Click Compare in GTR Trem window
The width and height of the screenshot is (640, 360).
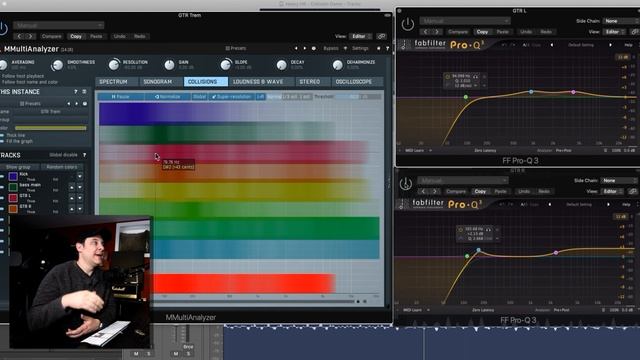click(51, 36)
